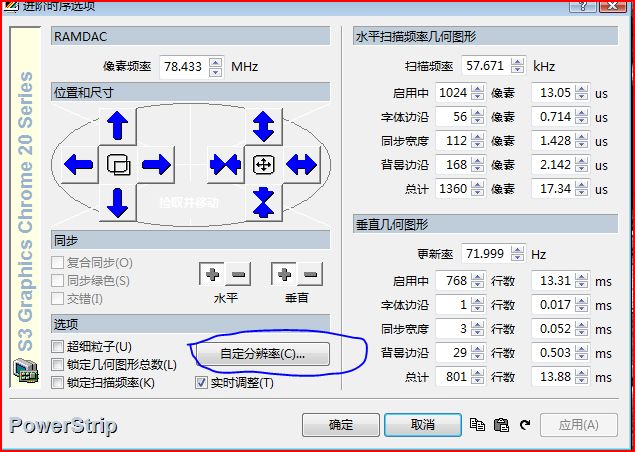Click the vertical sync minus button
This screenshot has width=635, height=452.
(310, 275)
